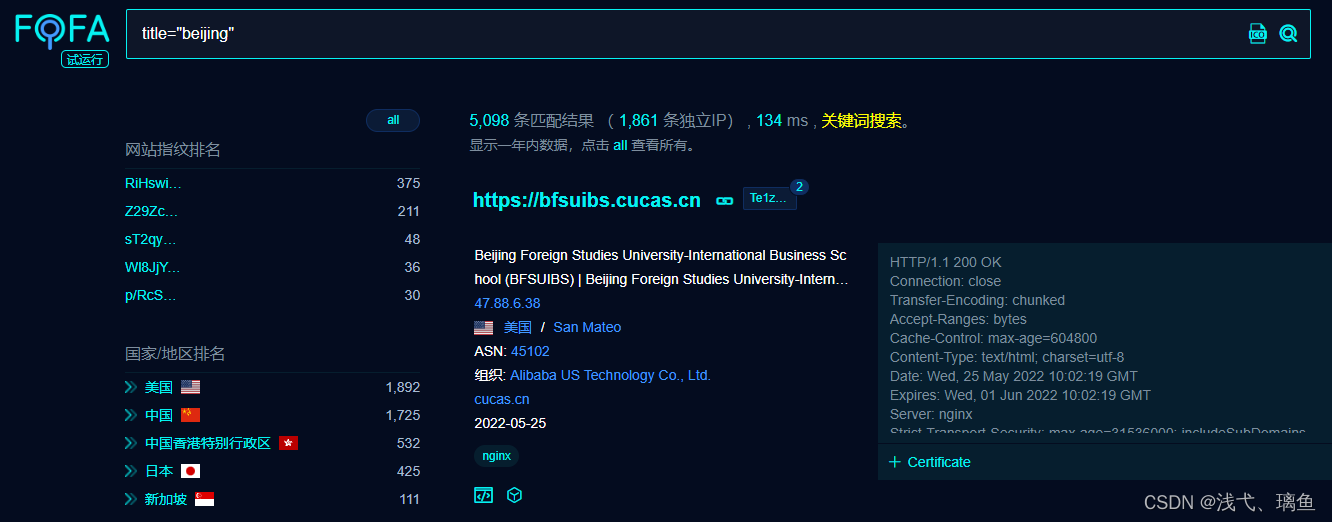Viewport: 1332px width, 522px height.
Task: Click the cube icon under nginx tag
Action: (514, 495)
